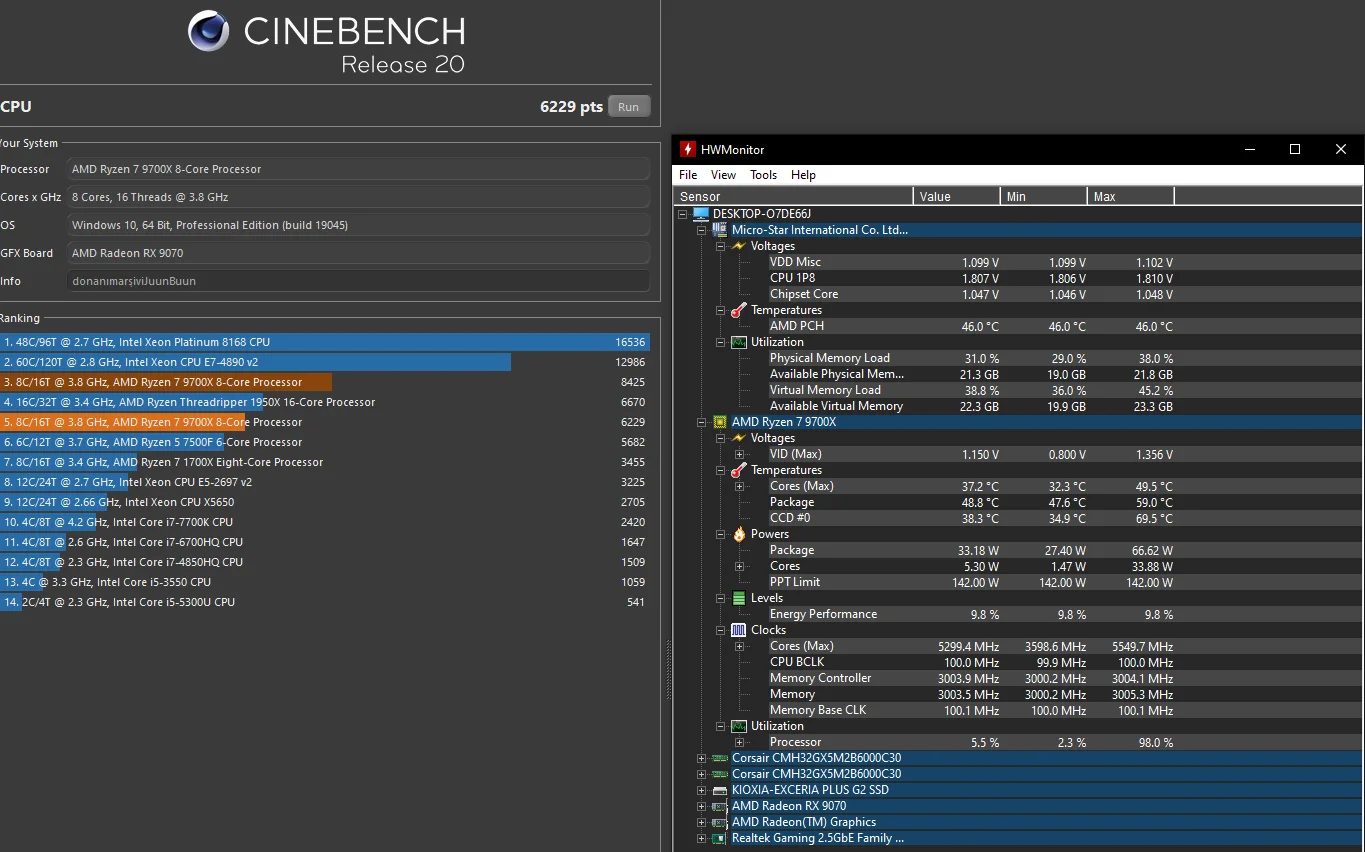
Task: Click the Max column header
Action: [1130, 197]
